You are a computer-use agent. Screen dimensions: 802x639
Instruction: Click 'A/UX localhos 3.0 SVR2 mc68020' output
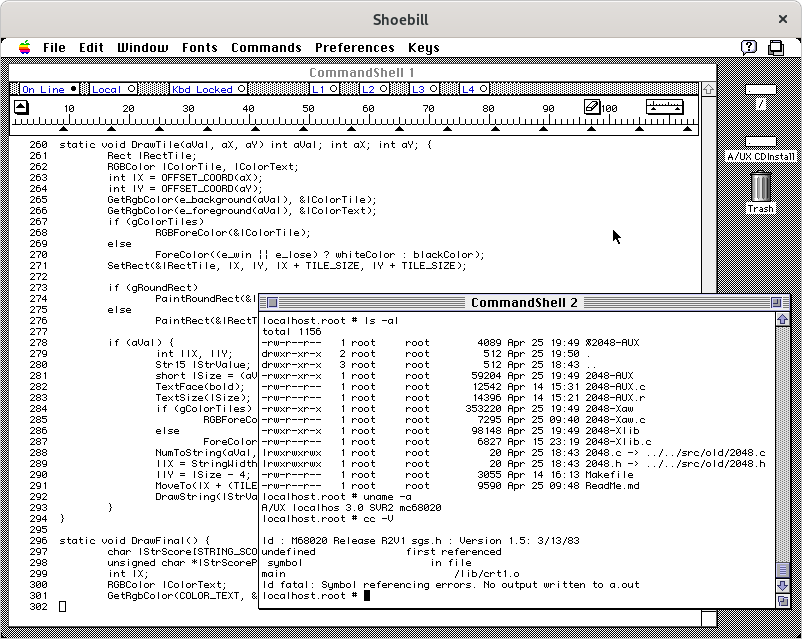click(x=351, y=508)
